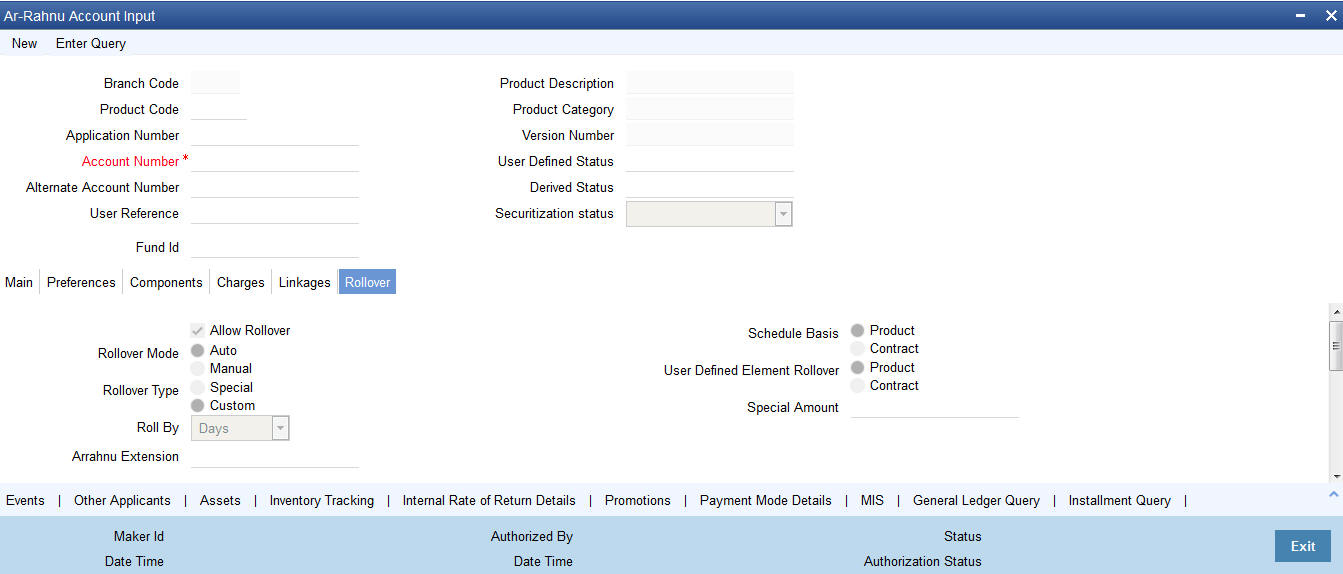The height and width of the screenshot is (574, 1343).
Task: Close the Ar-Rahnu Account Input window
Action: pos(1329,16)
